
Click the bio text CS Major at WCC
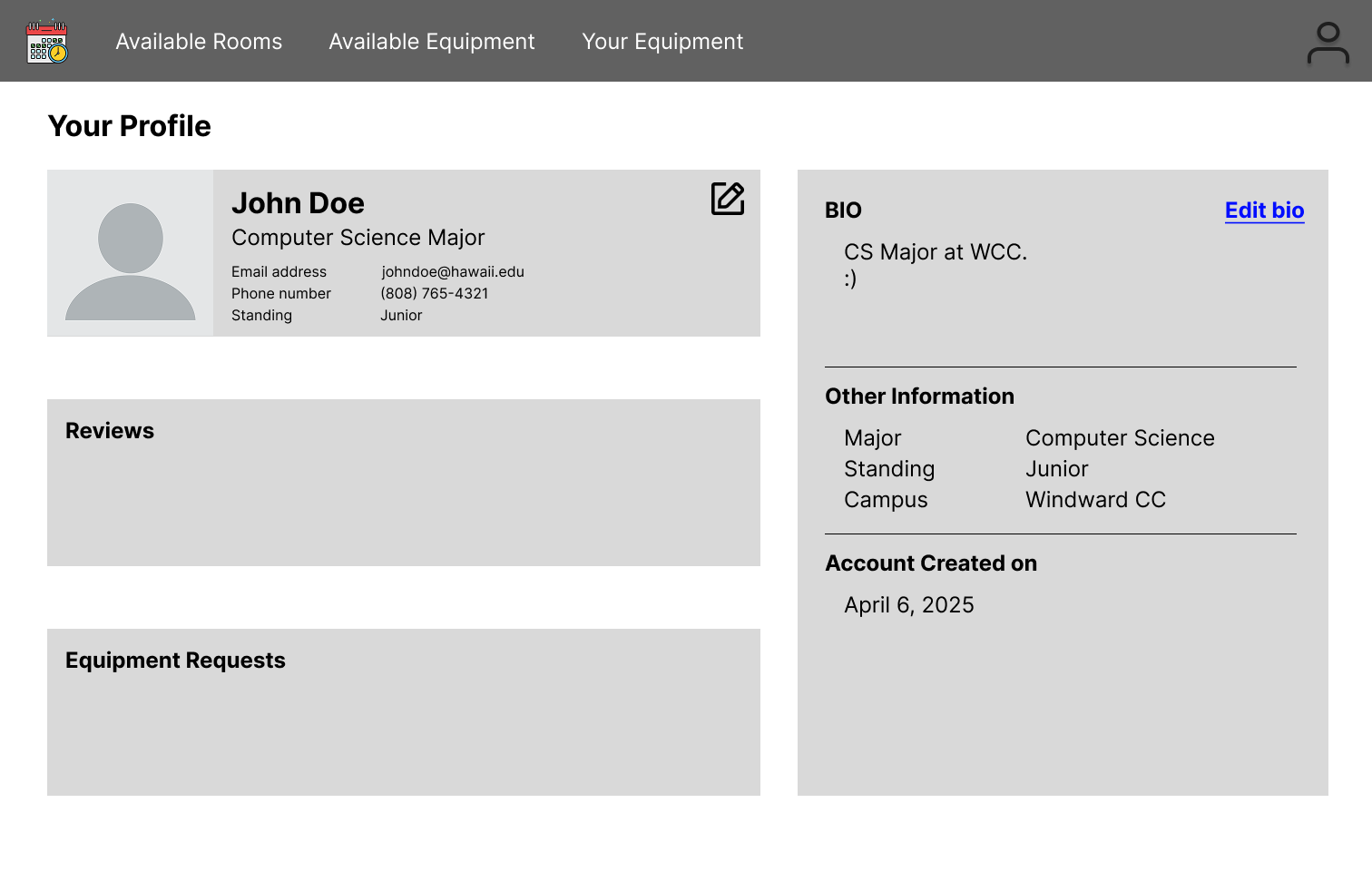tap(935, 252)
